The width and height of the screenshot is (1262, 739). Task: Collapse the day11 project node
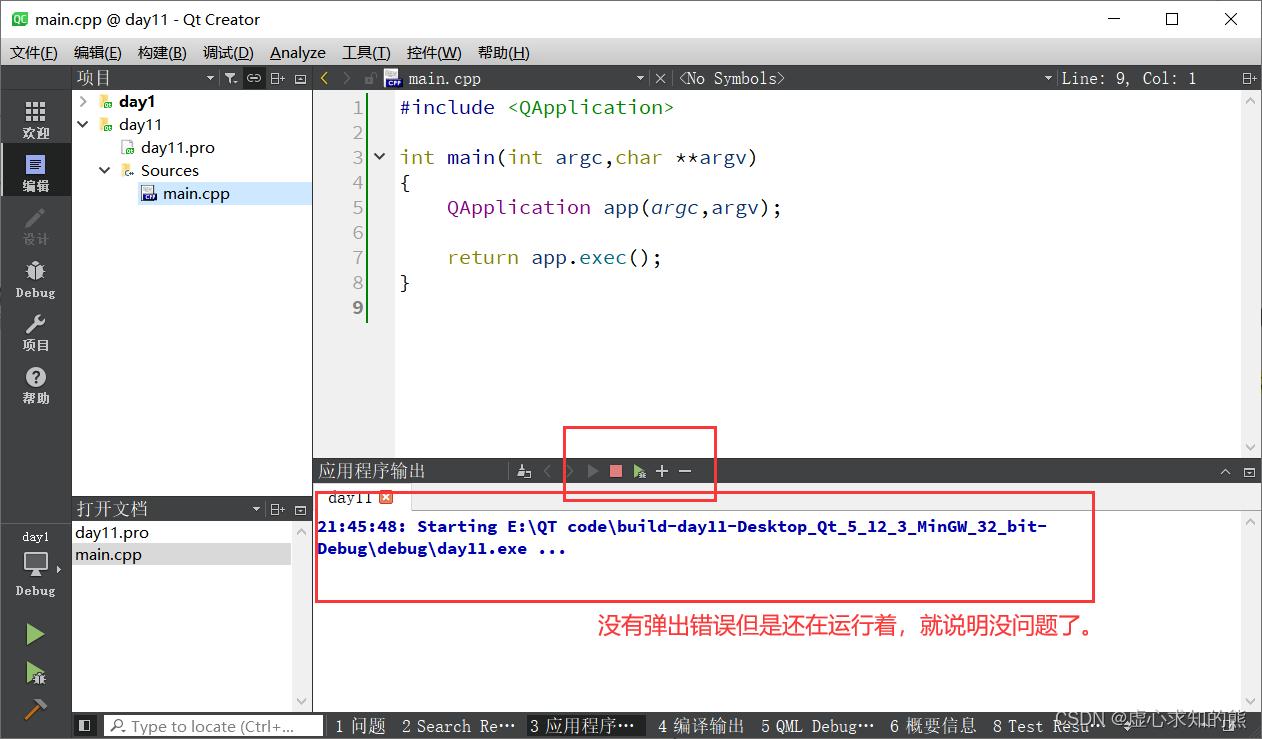coord(83,124)
